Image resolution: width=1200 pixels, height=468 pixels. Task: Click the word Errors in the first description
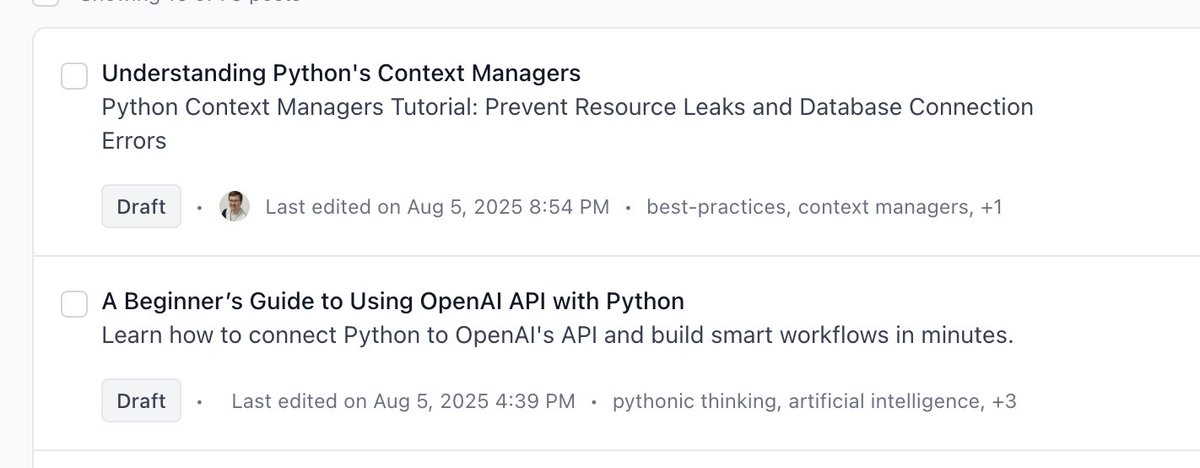click(134, 141)
